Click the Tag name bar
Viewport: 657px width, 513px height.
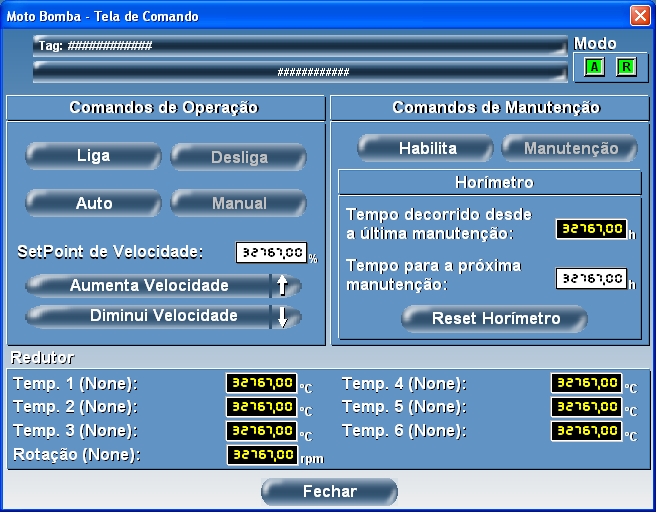(x=300, y=46)
